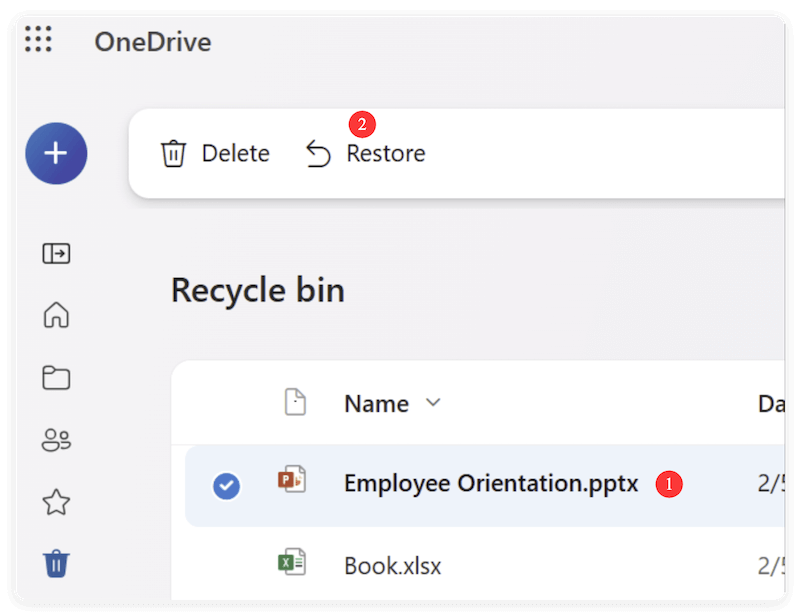The width and height of the screenshot is (800, 615).
Task: Open Favorites star icon in sidebar
Action: (56, 502)
